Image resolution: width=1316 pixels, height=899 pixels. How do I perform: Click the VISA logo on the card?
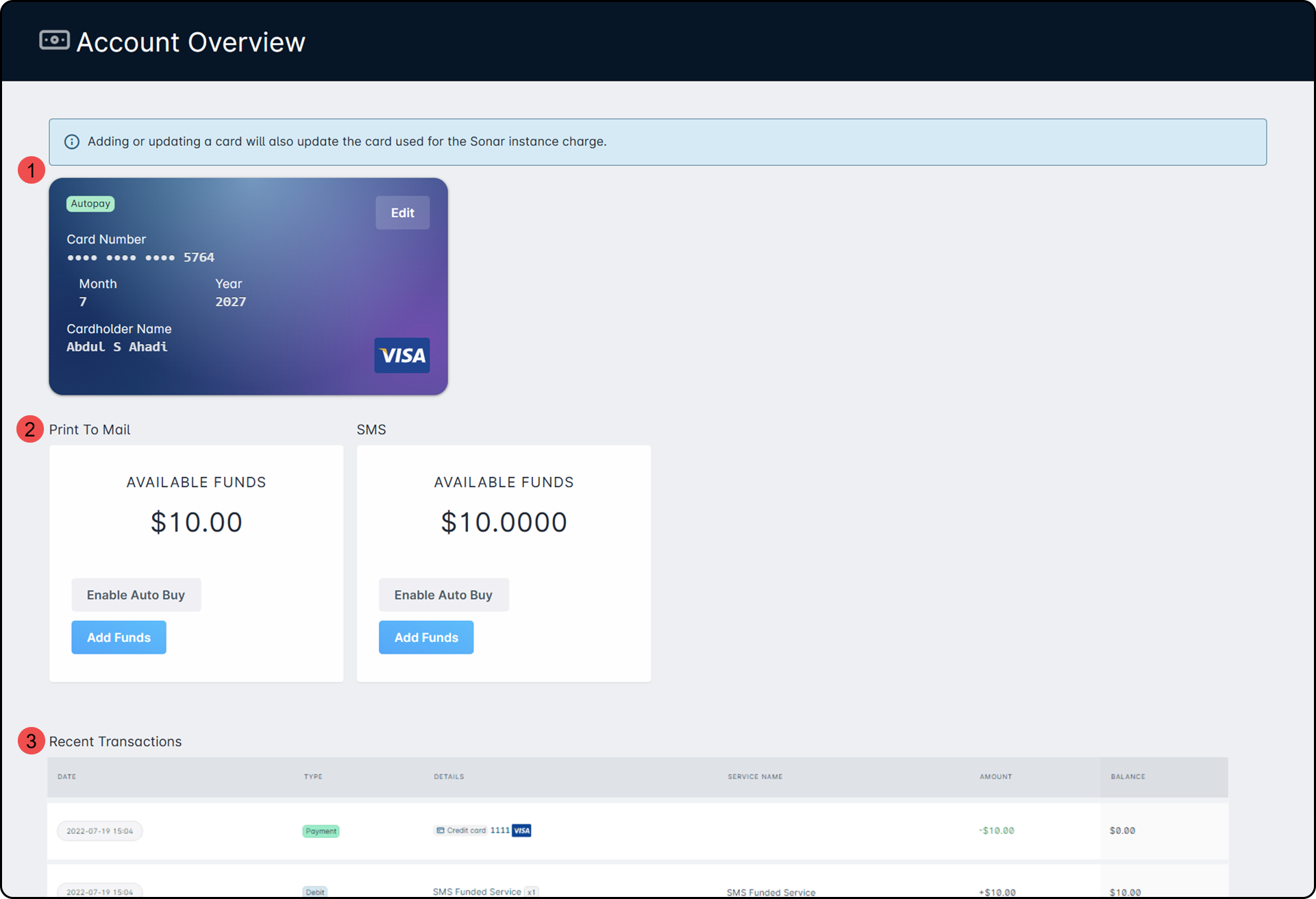coord(402,355)
